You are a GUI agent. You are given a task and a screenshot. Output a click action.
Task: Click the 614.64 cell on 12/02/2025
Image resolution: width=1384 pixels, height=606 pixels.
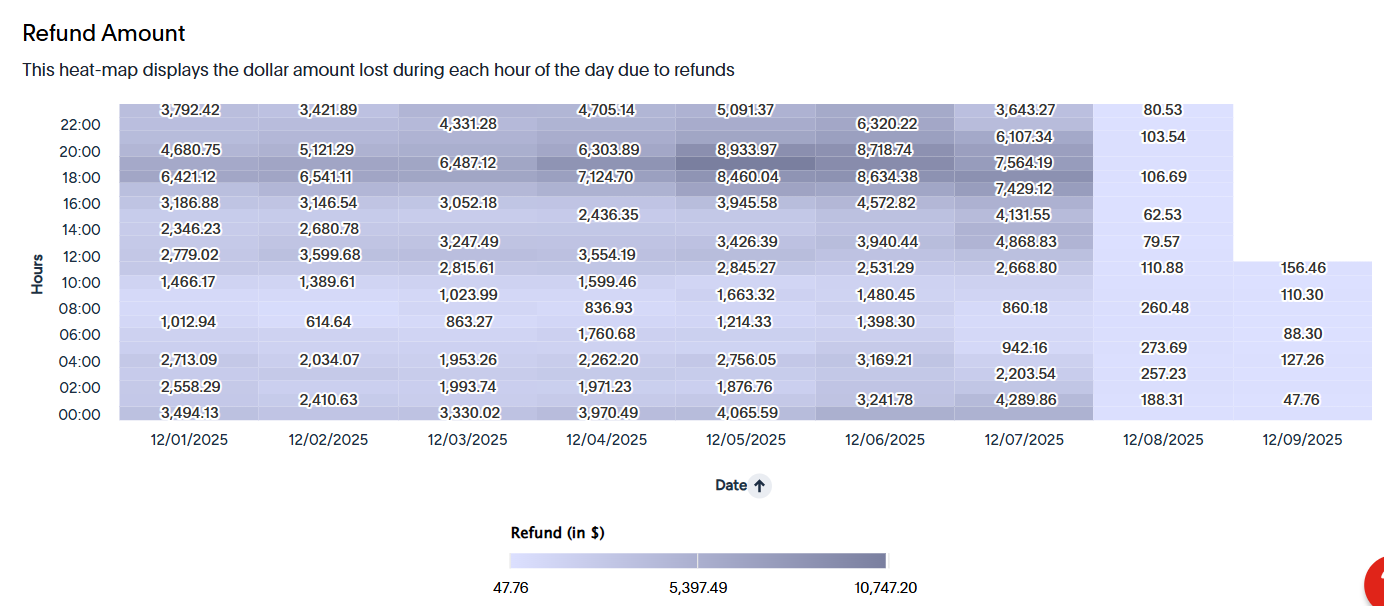[328, 321]
